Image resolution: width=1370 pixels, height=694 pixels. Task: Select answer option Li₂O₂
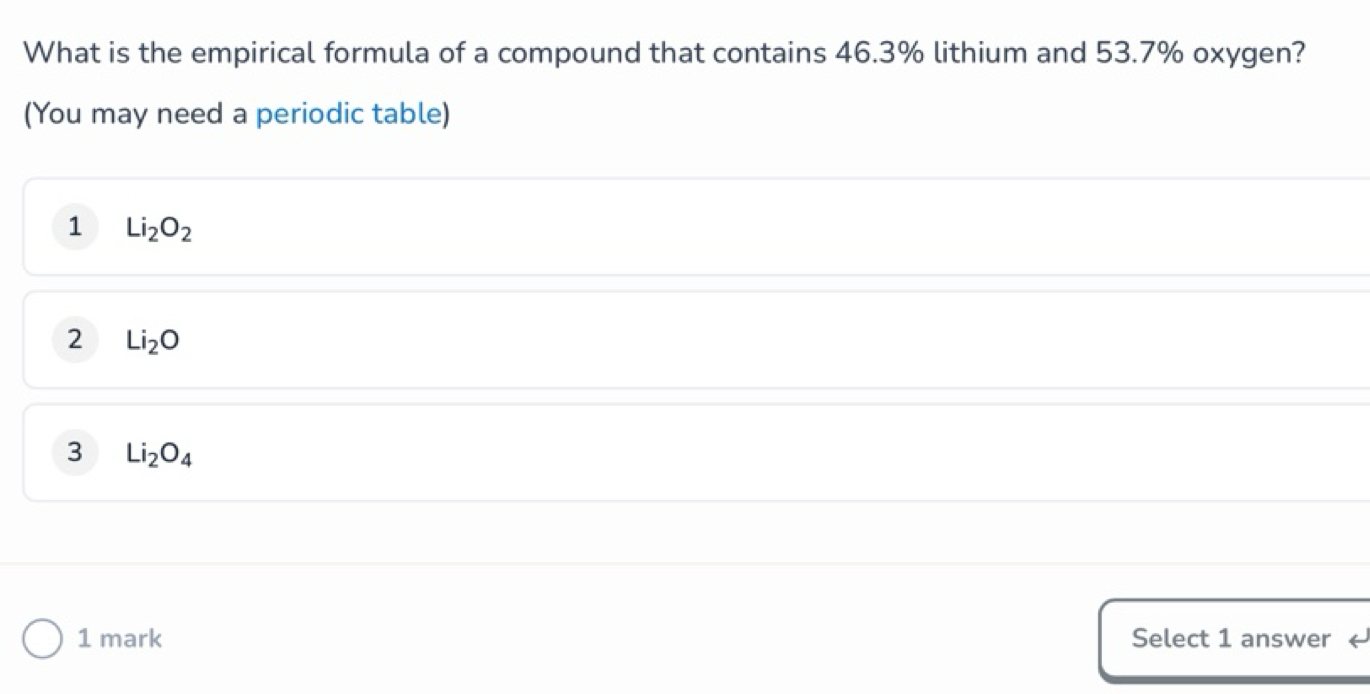(x=696, y=227)
